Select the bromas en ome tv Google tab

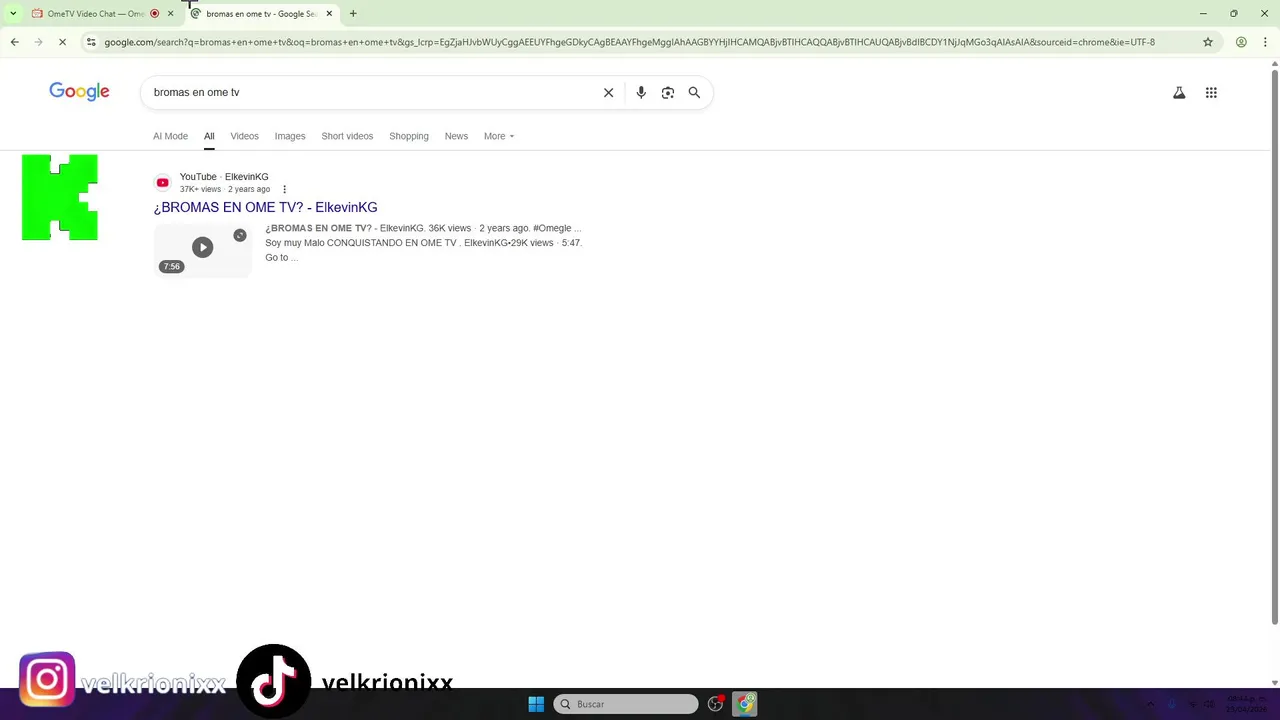pos(260,14)
